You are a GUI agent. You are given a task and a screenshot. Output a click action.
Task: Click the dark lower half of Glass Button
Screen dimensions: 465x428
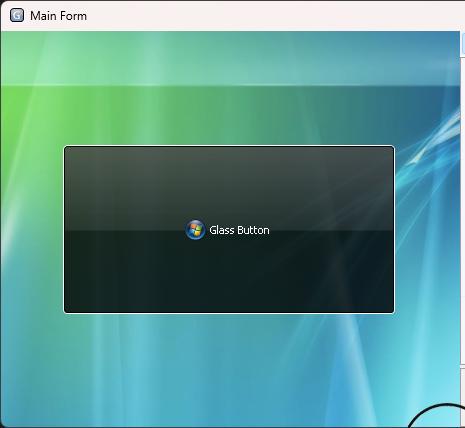coord(229,271)
